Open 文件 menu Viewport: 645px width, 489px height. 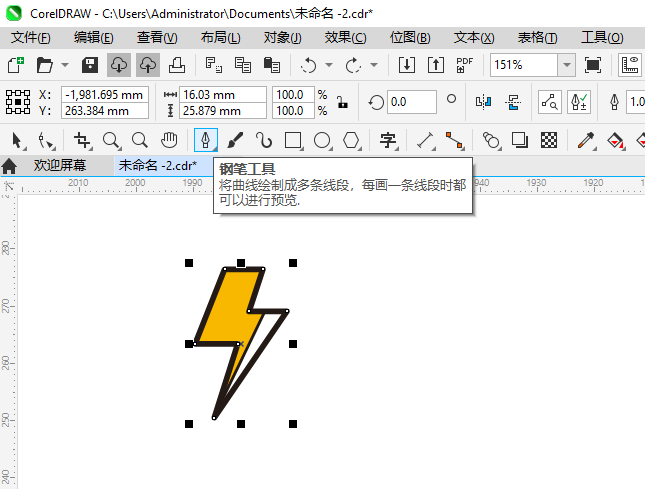[x=30, y=38]
